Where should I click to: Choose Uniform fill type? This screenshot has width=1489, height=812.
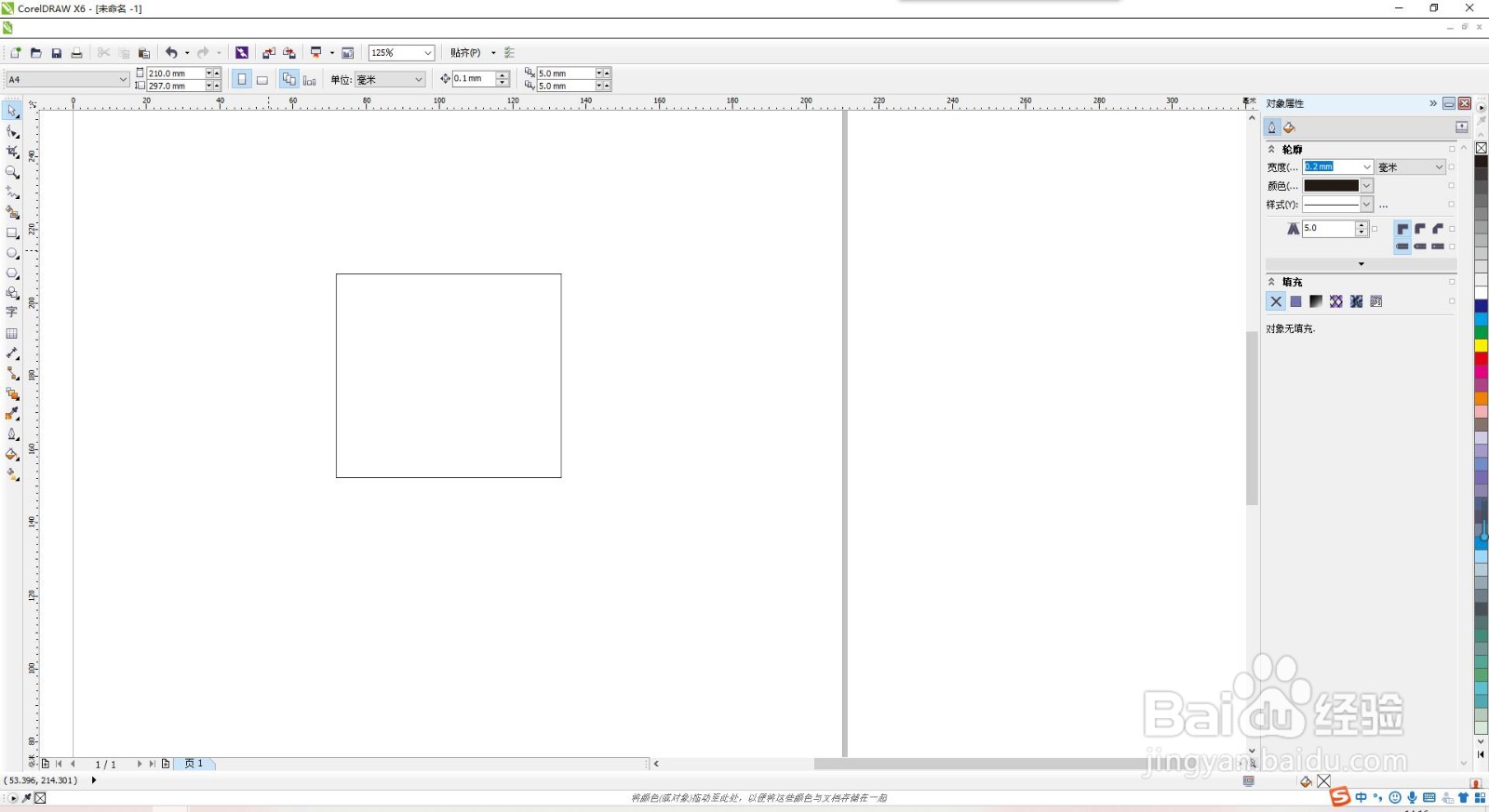coord(1295,301)
